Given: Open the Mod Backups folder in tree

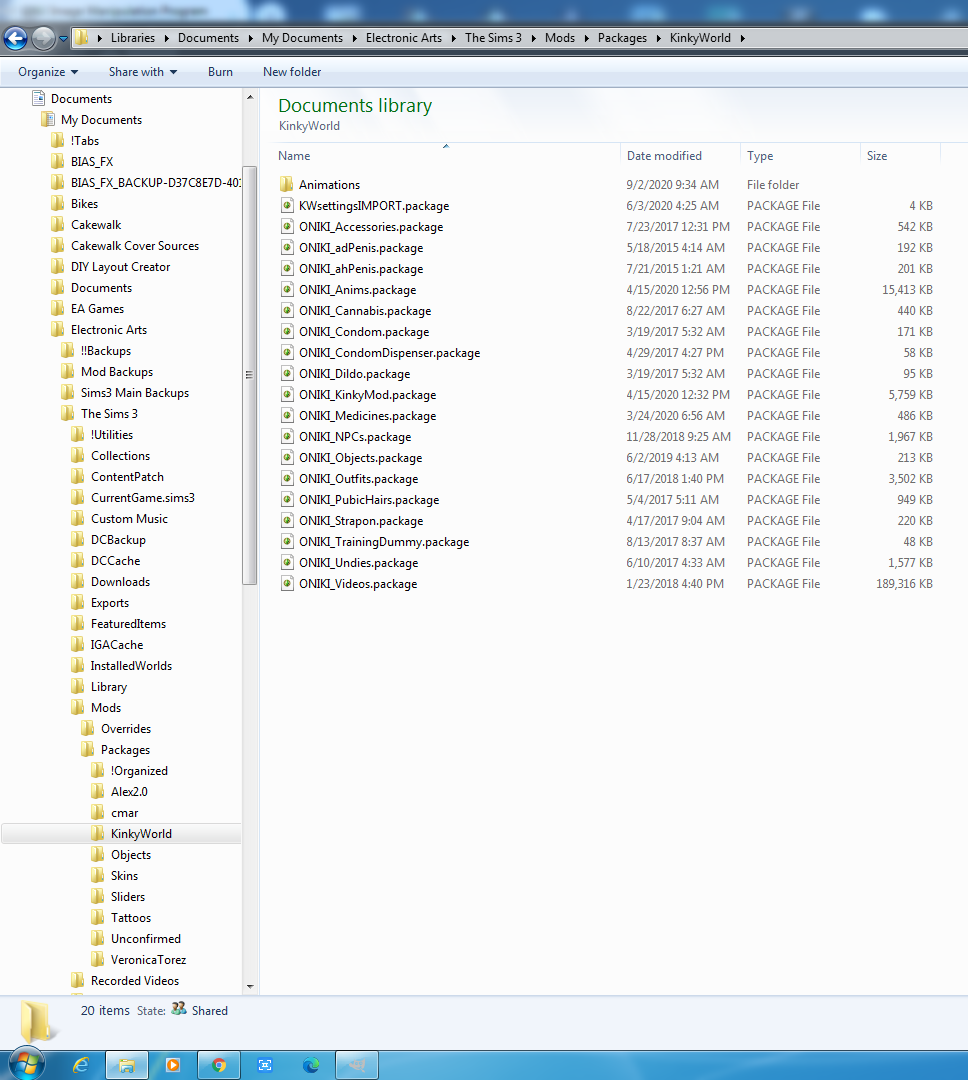Looking at the screenshot, I should tap(117, 372).
